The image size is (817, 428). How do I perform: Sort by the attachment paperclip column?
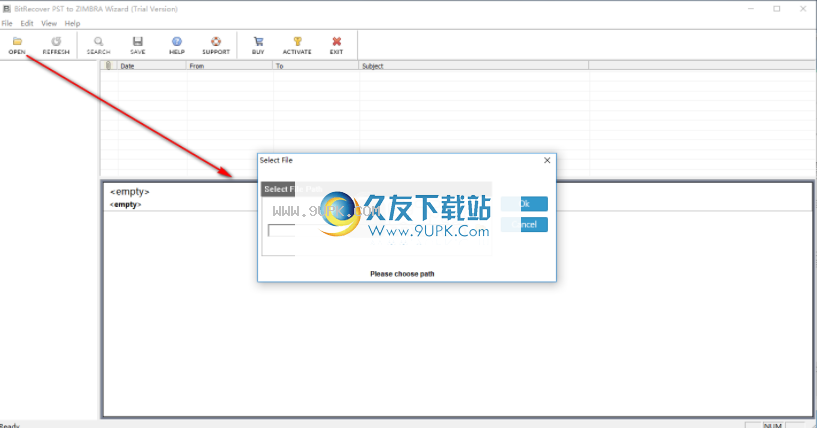coord(108,66)
